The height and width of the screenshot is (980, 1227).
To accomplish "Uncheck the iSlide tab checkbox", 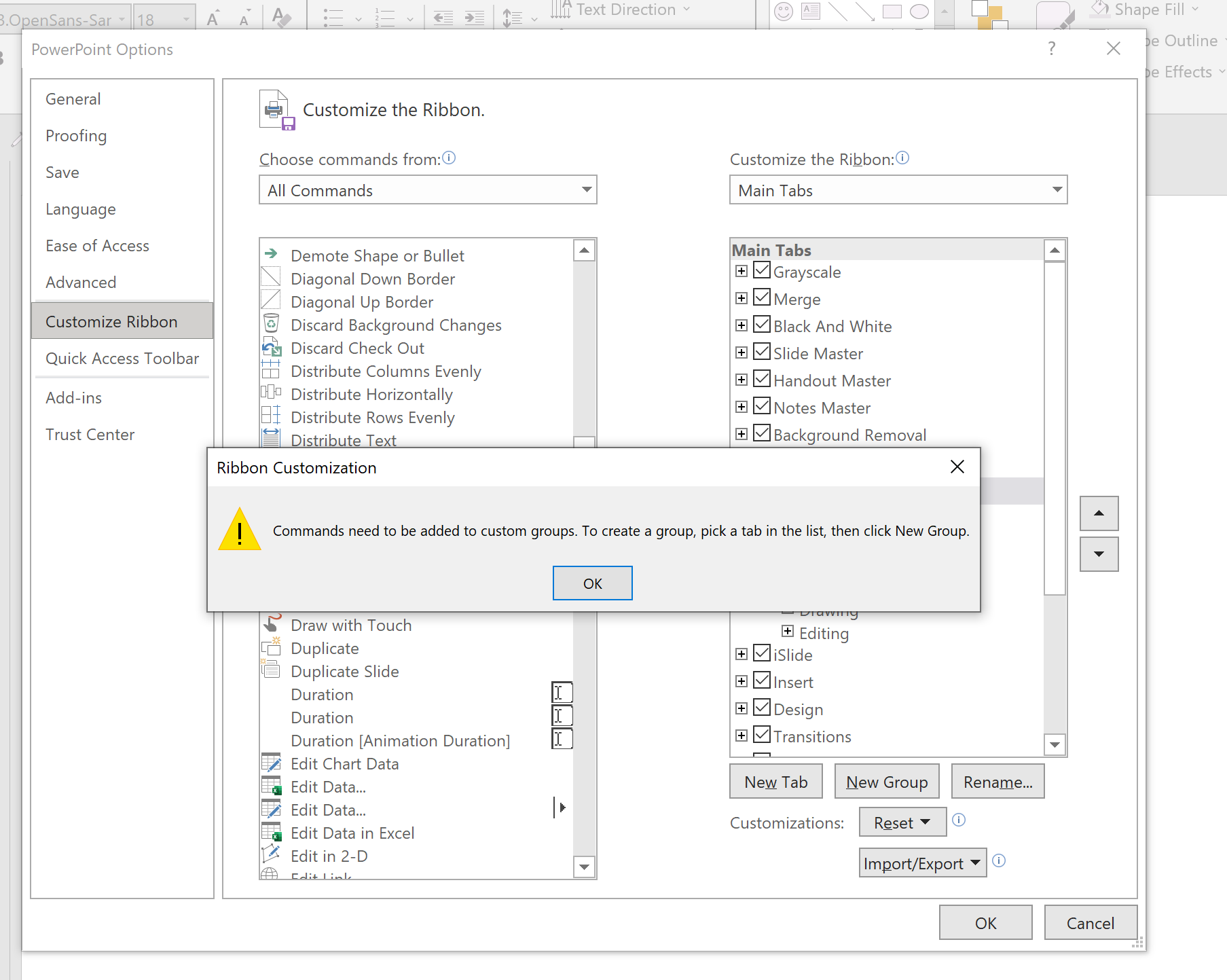I will point(762,653).
